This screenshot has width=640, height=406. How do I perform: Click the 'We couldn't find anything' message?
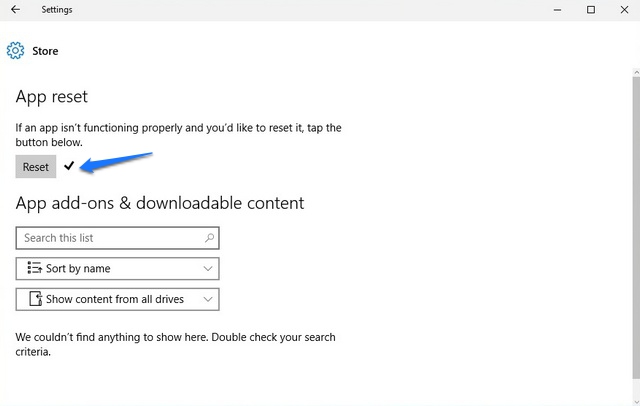(x=176, y=344)
